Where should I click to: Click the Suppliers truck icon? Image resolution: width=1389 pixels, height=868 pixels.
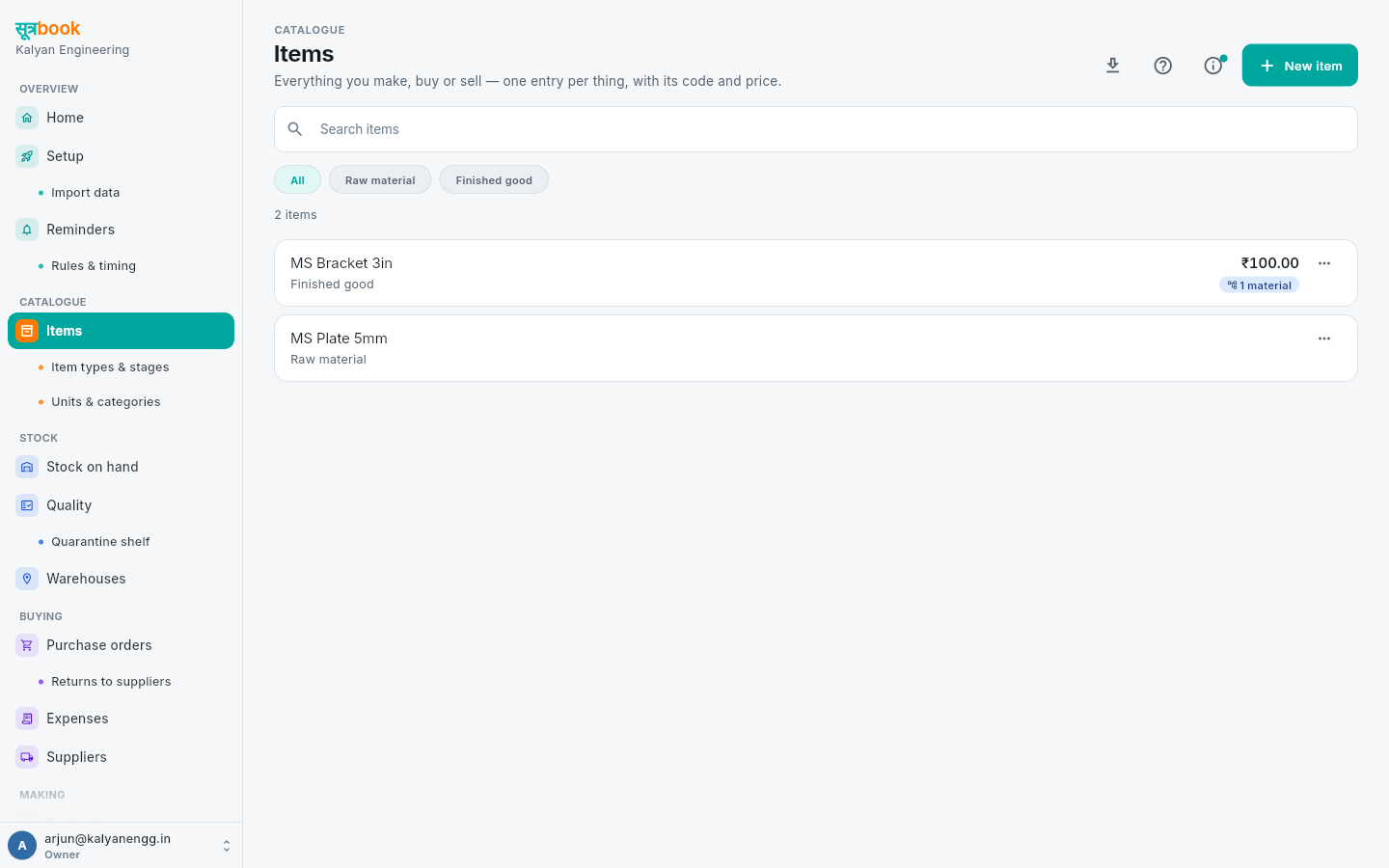(x=27, y=757)
